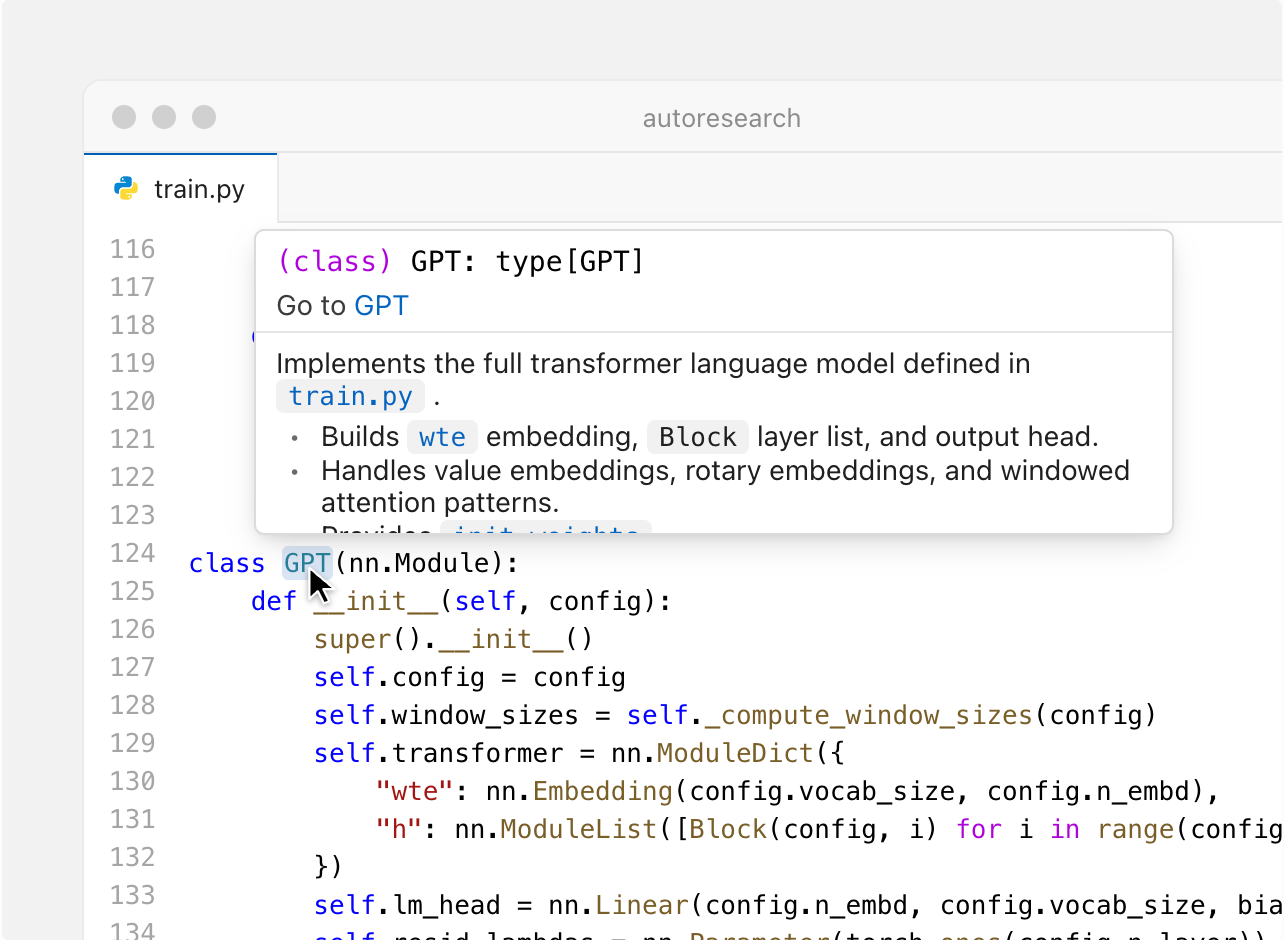
Task: Click '_compute_window_sizes' call on line 128
Action: (x=868, y=715)
